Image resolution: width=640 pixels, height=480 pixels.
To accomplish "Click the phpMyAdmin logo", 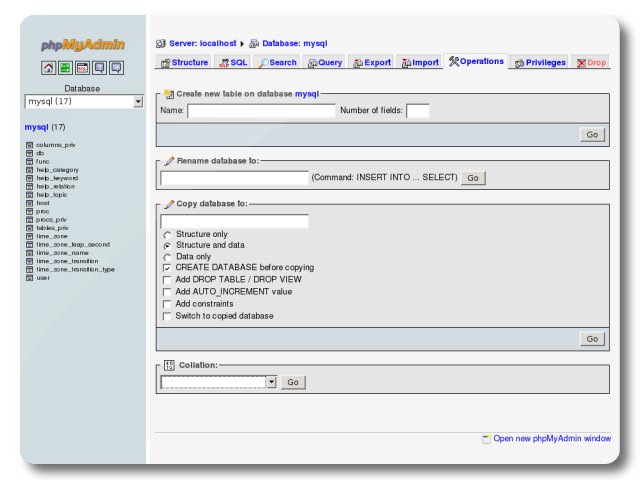I will point(82,45).
